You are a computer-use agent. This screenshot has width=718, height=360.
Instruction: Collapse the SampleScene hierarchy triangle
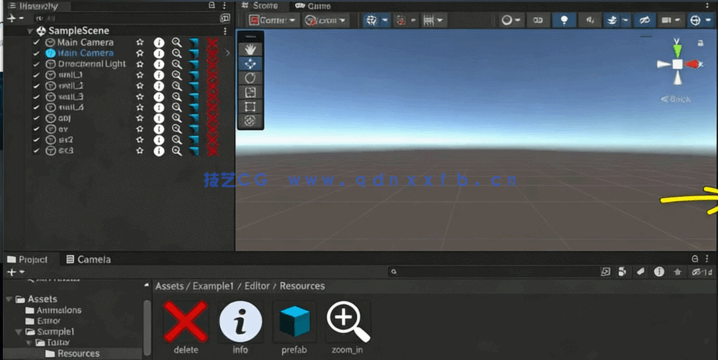[x=30, y=31]
